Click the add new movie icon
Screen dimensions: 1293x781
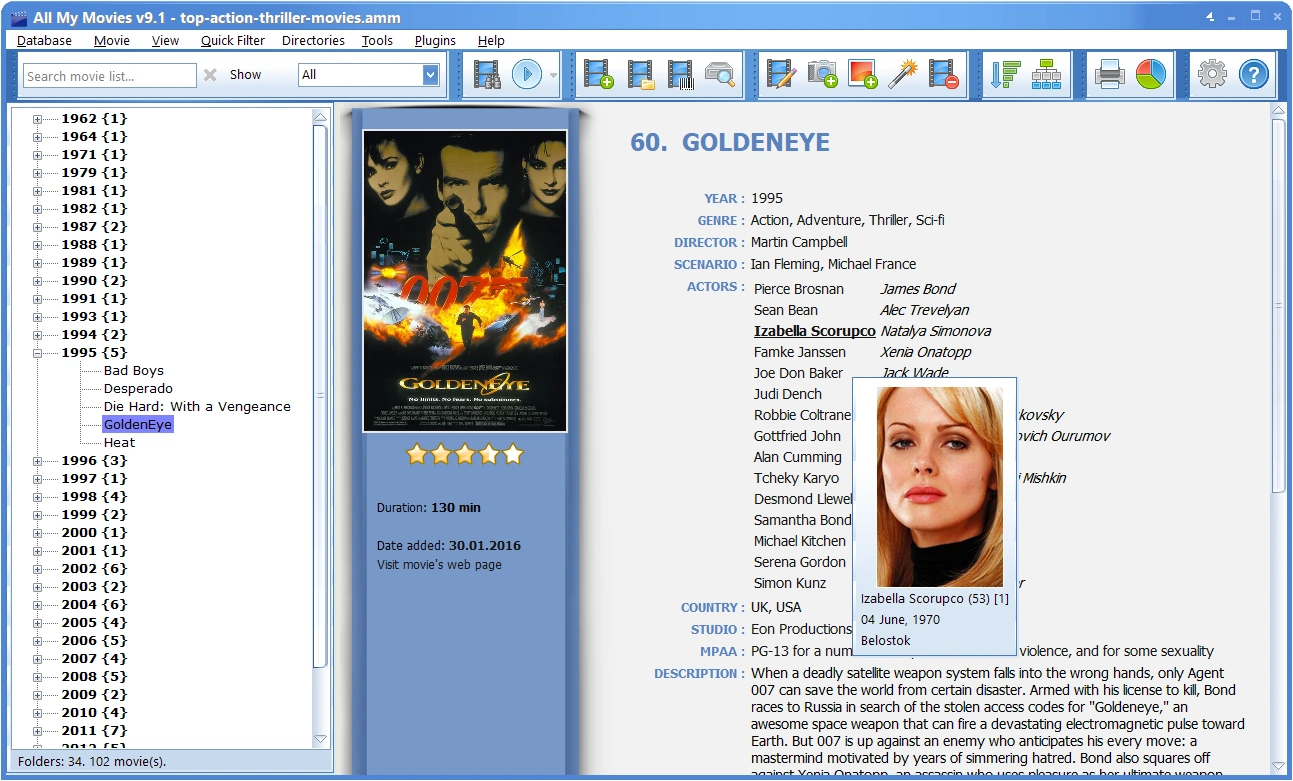point(598,75)
